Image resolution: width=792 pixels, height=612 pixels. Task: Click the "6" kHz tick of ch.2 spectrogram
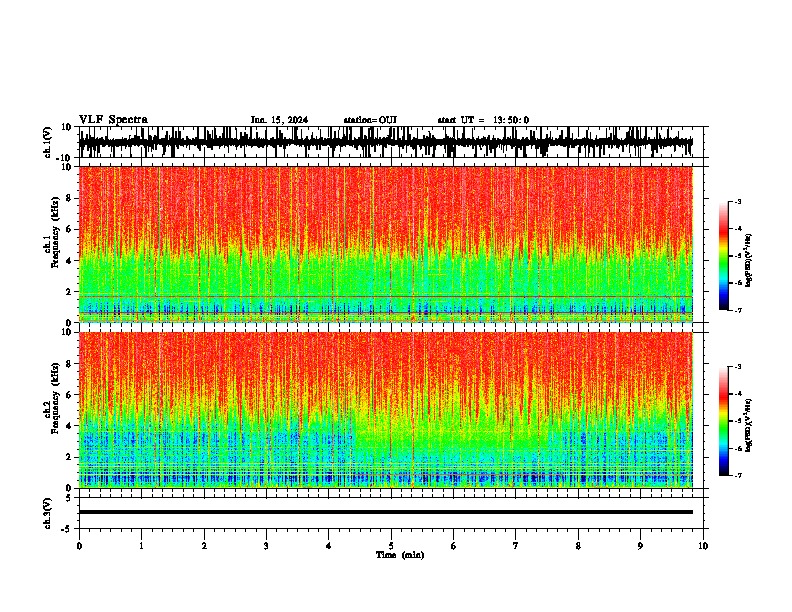pos(70,395)
